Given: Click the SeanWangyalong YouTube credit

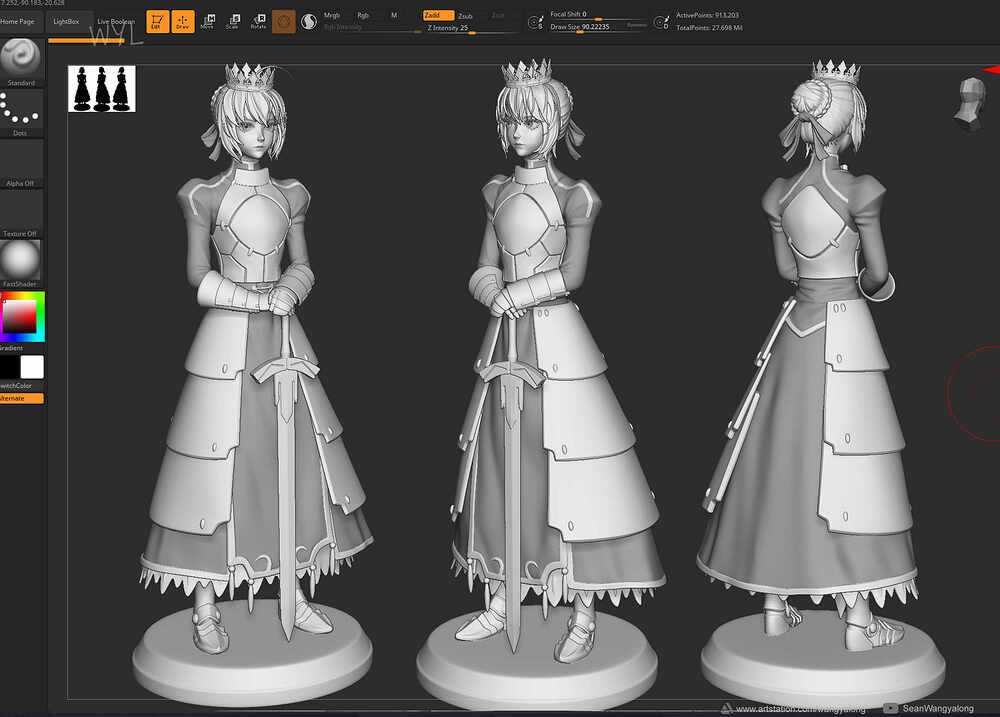Looking at the screenshot, I should (x=938, y=708).
